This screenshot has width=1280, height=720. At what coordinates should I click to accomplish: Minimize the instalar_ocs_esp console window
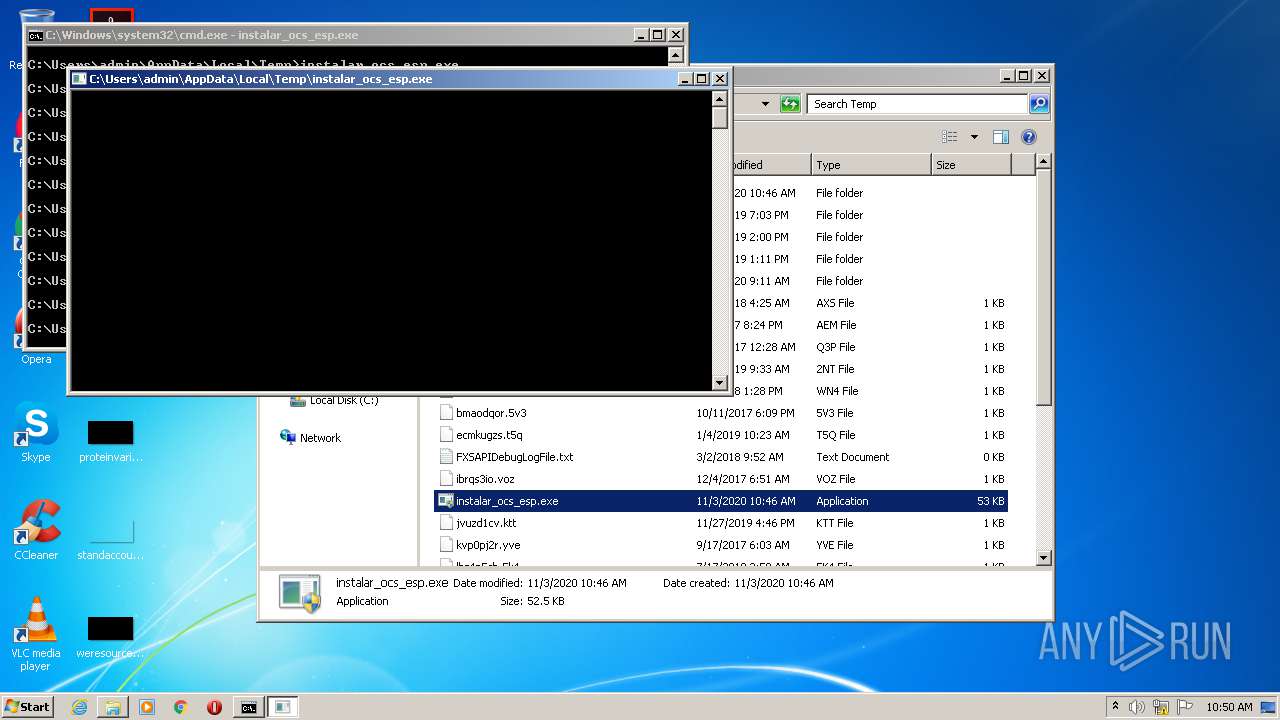coord(685,78)
